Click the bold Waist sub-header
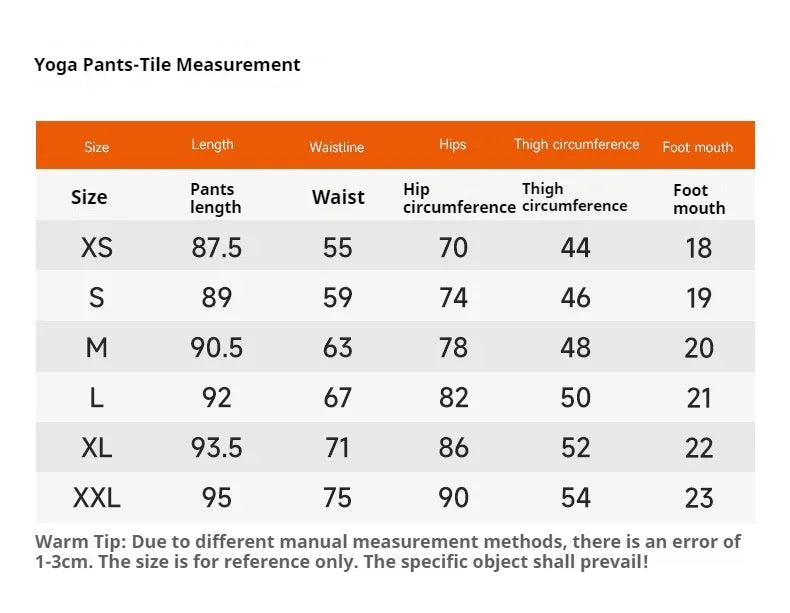This screenshot has height=613, width=790. point(338,197)
